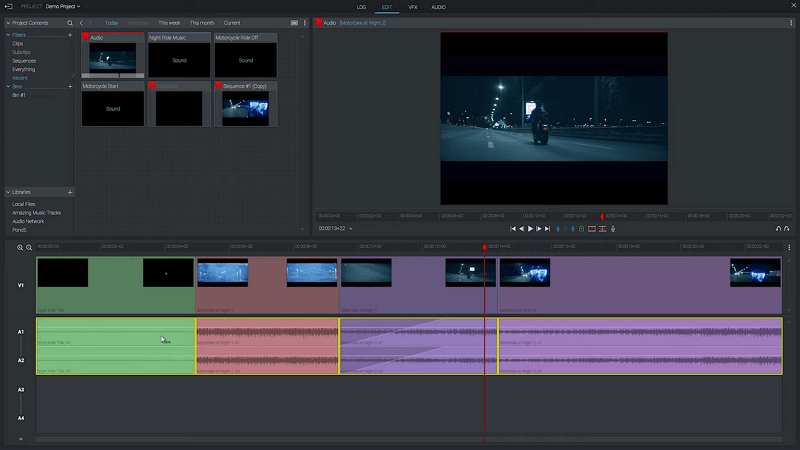Toggle the tile view icon in the bin
This screenshot has height=450, width=800.
(294, 23)
